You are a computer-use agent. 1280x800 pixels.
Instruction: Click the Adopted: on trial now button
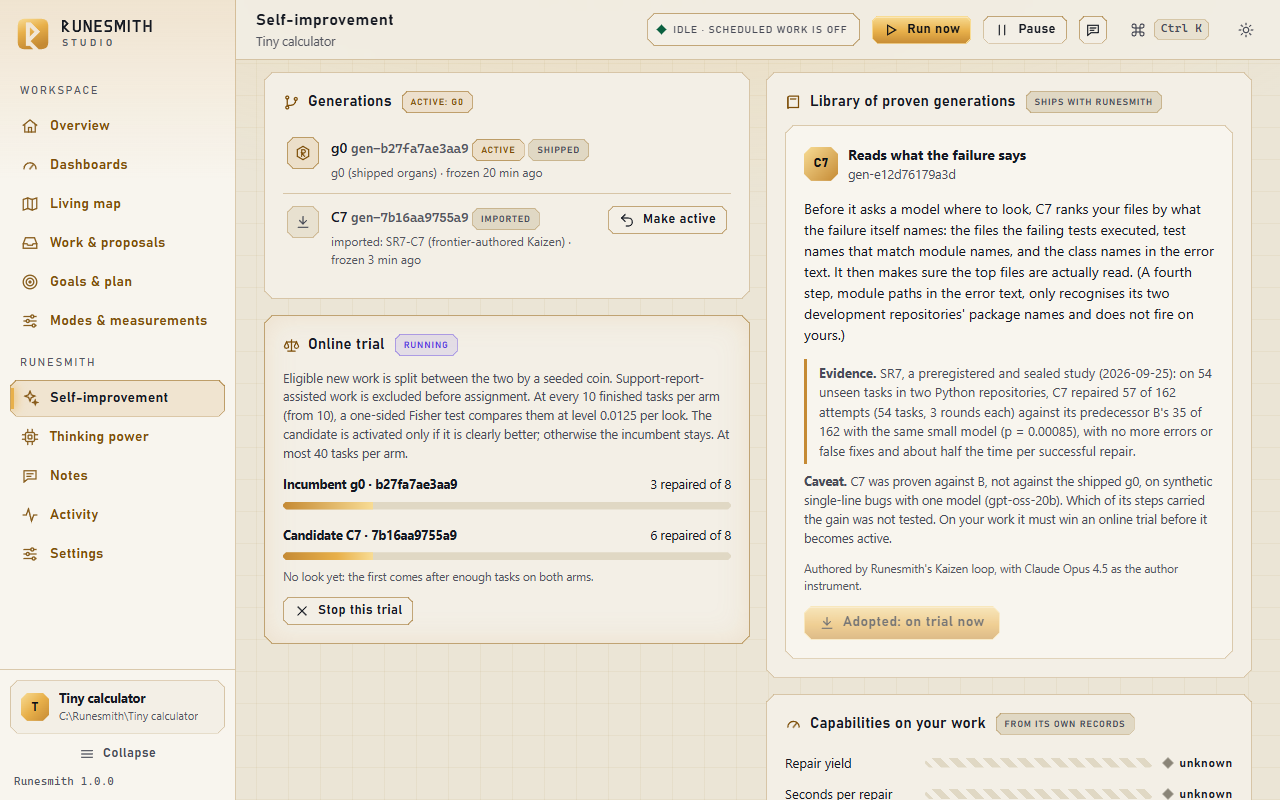click(901, 622)
